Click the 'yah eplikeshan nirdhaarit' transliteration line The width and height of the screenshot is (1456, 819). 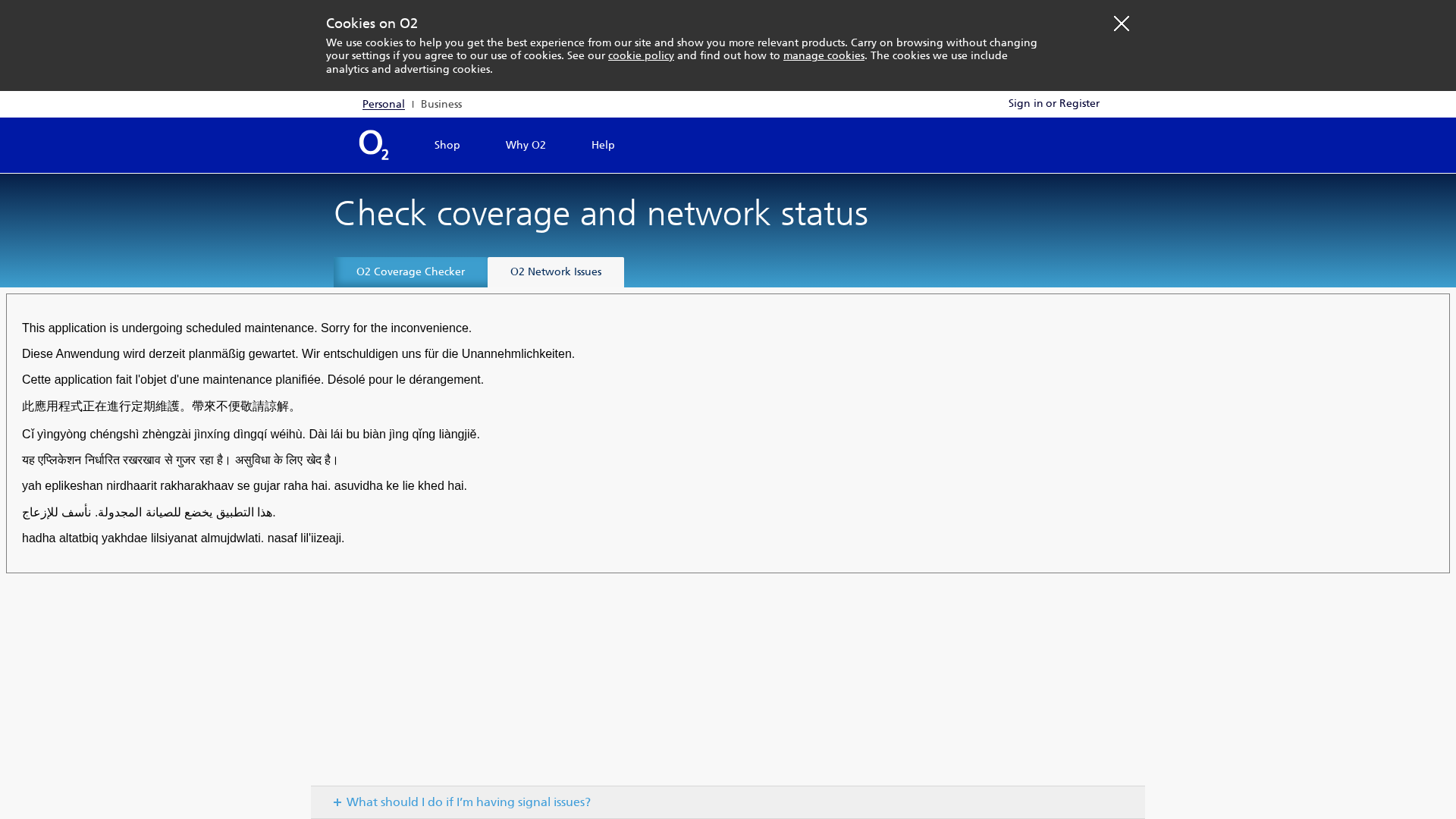pos(244,486)
